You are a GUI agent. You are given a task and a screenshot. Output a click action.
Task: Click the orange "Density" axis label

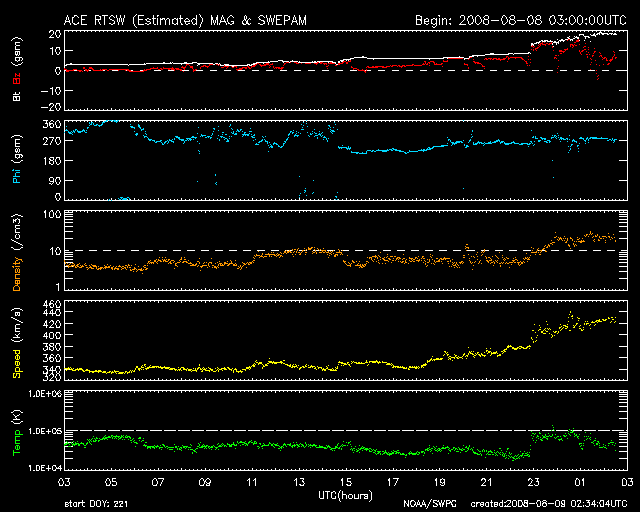pos(17,274)
